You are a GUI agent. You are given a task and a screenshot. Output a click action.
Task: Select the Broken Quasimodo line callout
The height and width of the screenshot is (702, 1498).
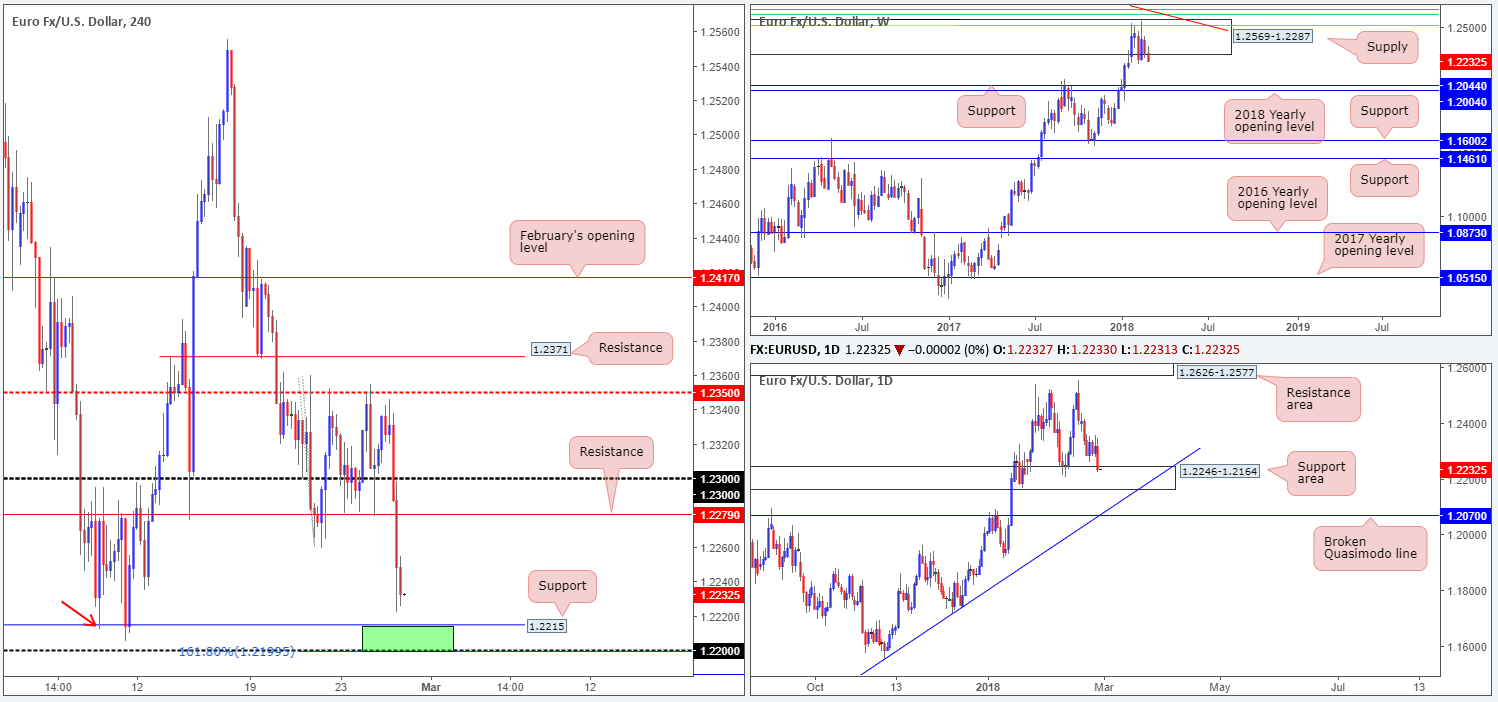click(x=1370, y=549)
